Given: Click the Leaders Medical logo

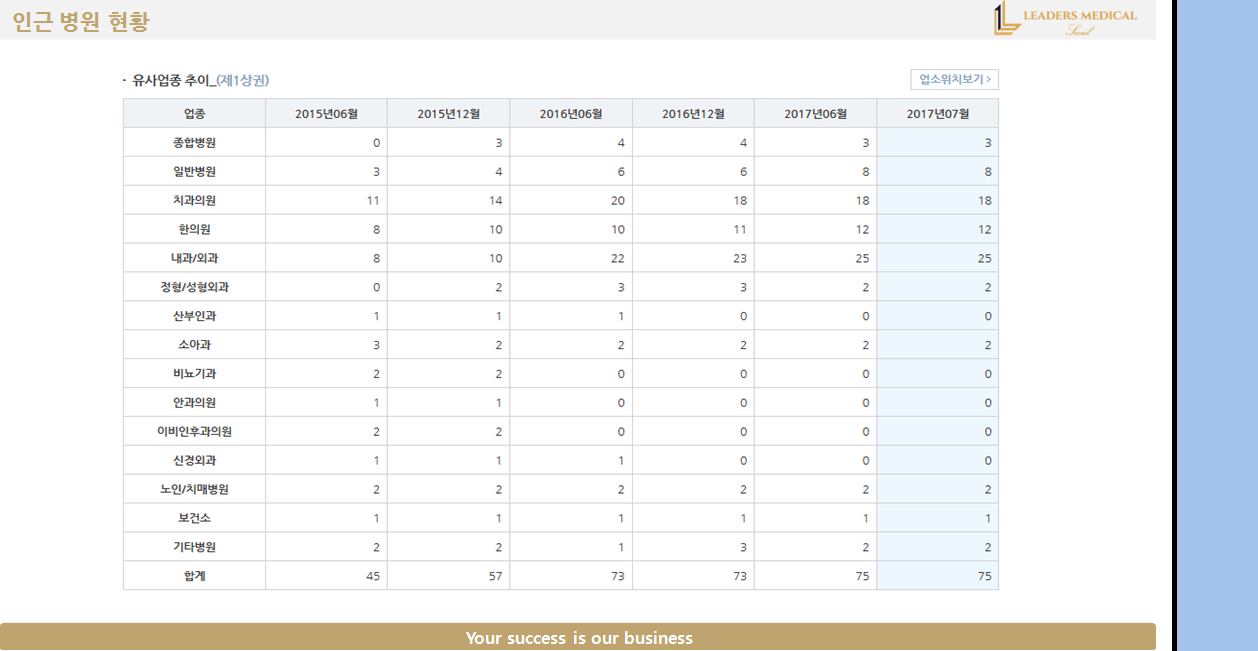Looking at the screenshot, I should (x=1065, y=20).
